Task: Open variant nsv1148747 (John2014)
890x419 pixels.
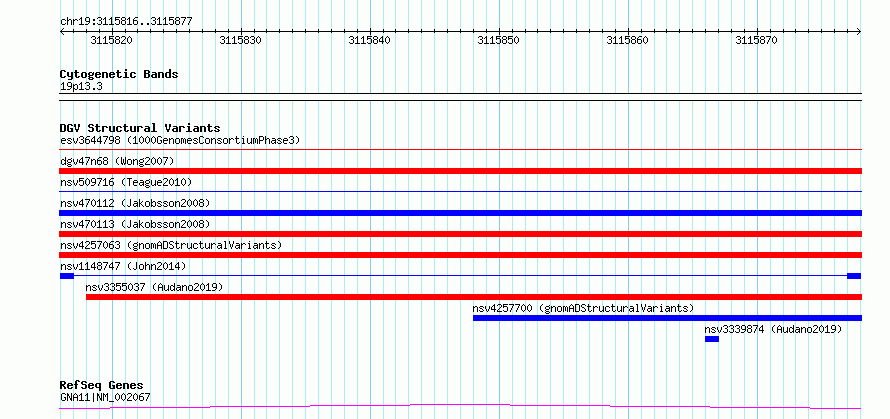Action: [x=123, y=266]
